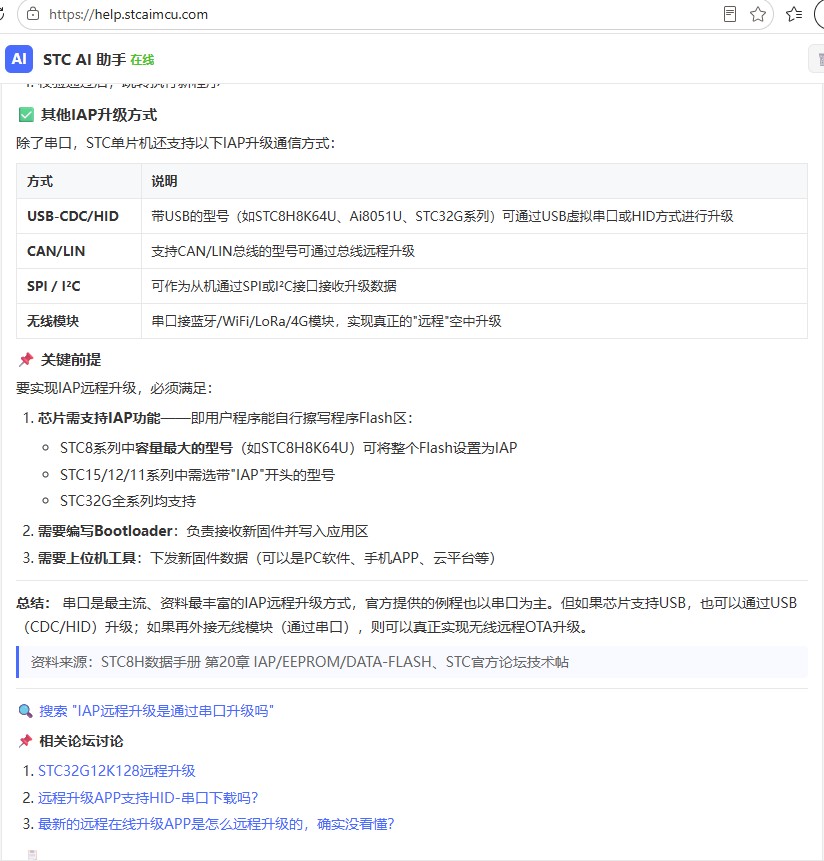Click bullet STC8系列中容量最大的型号
The height and width of the screenshot is (861, 824).
(x=289, y=448)
